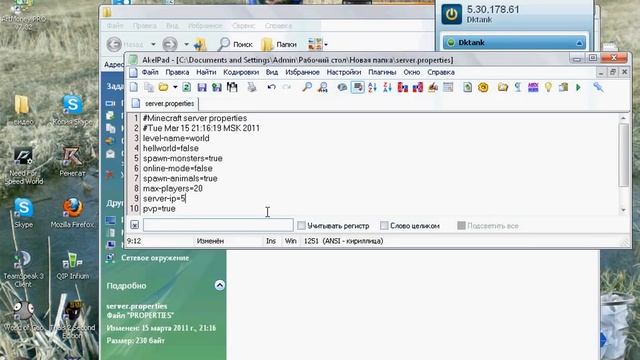The image size is (640, 360).
Task: Click the encoding 1251 ANSI status entry
Action: [x=343, y=241]
